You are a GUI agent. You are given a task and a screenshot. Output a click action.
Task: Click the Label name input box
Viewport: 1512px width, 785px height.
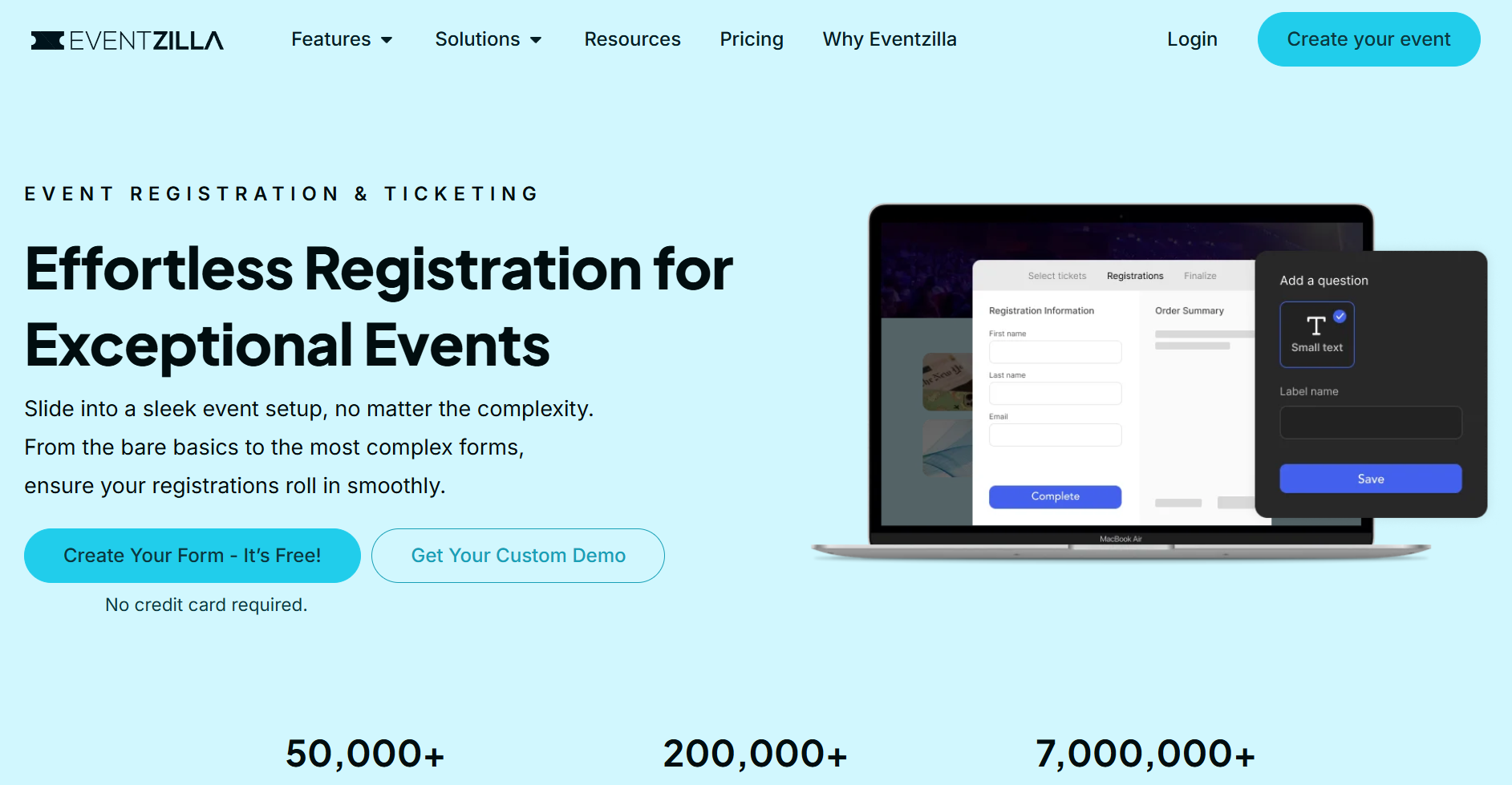pos(1370,422)
